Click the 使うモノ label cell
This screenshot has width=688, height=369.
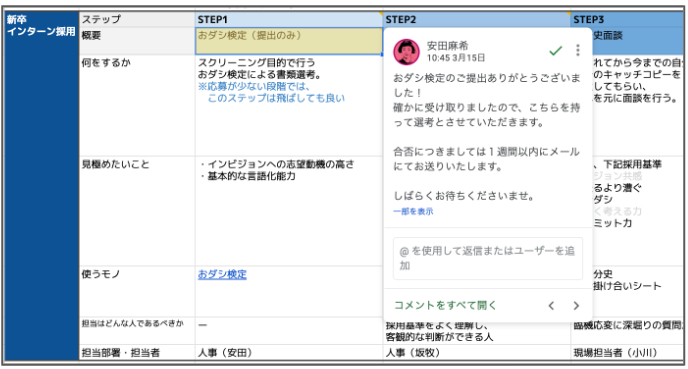137,291
